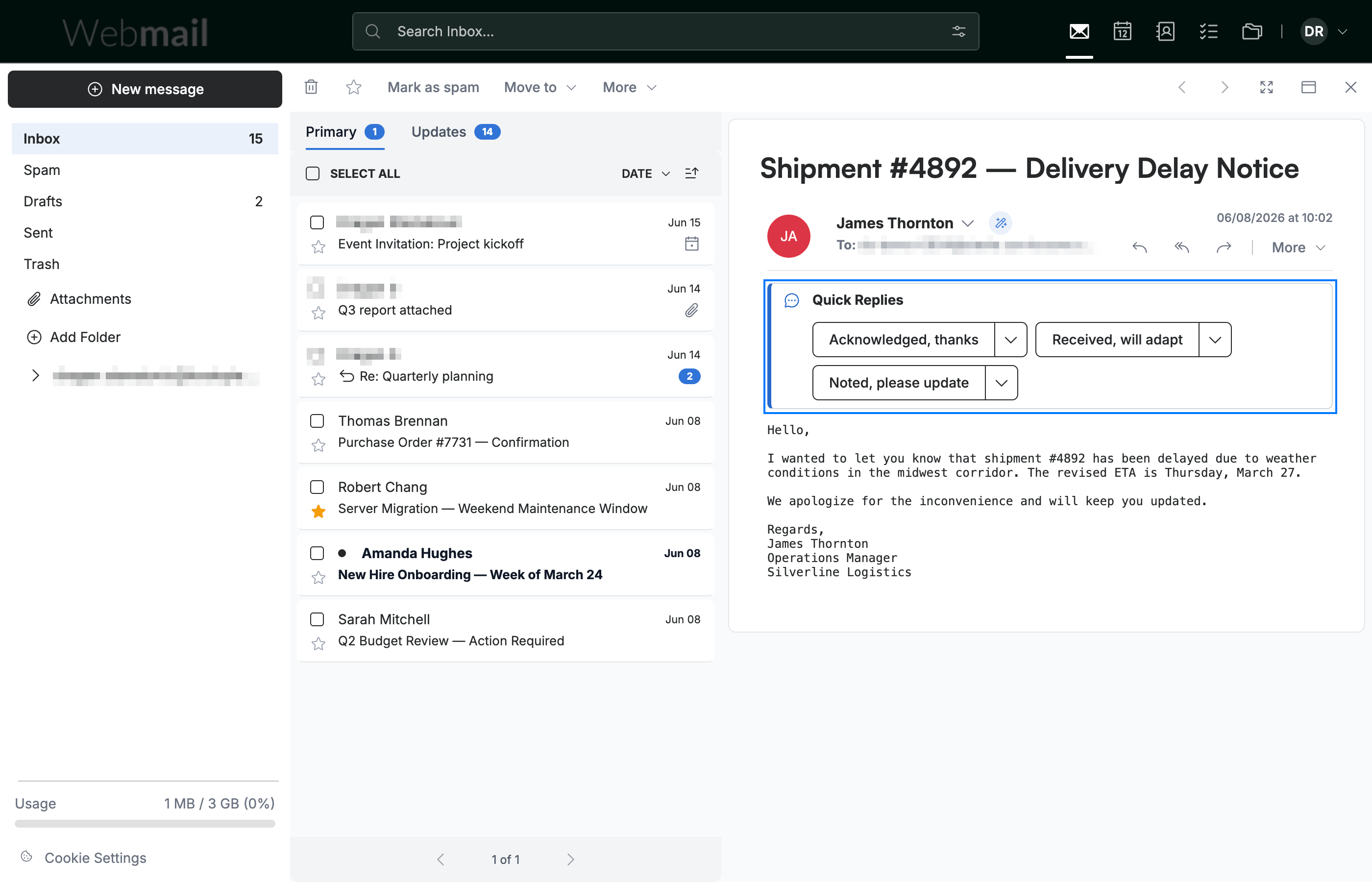The image size is (1372, 882).
Task: Reply all to the shipment email
Action: [x=1182, y=247]
